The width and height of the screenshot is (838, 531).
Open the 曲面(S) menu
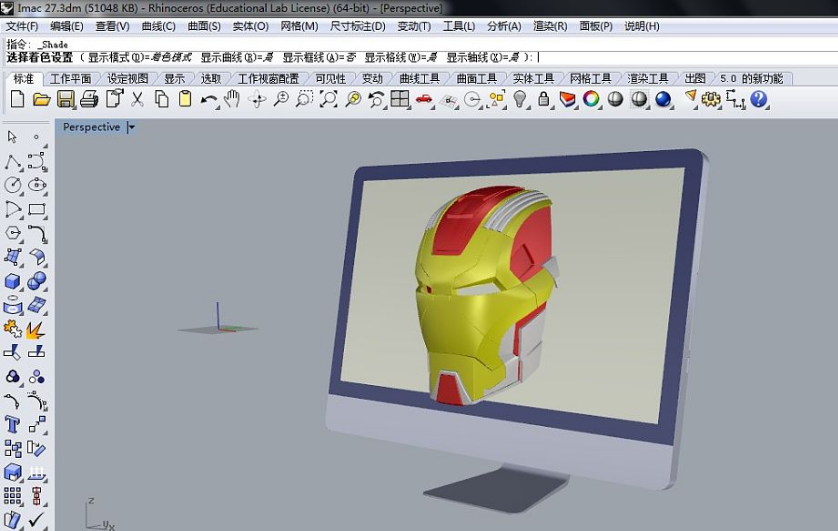[204, 26]
